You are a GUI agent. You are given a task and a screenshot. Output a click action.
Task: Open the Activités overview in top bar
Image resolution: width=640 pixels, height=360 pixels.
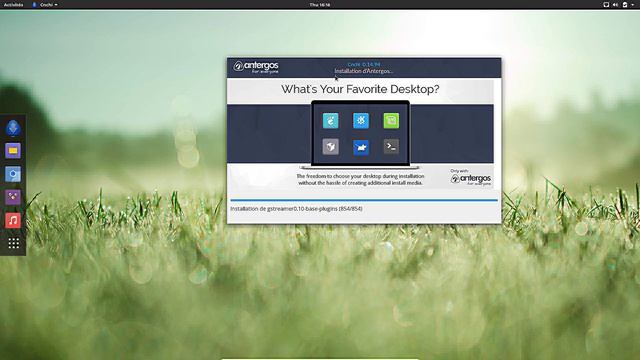click(13, 4)
